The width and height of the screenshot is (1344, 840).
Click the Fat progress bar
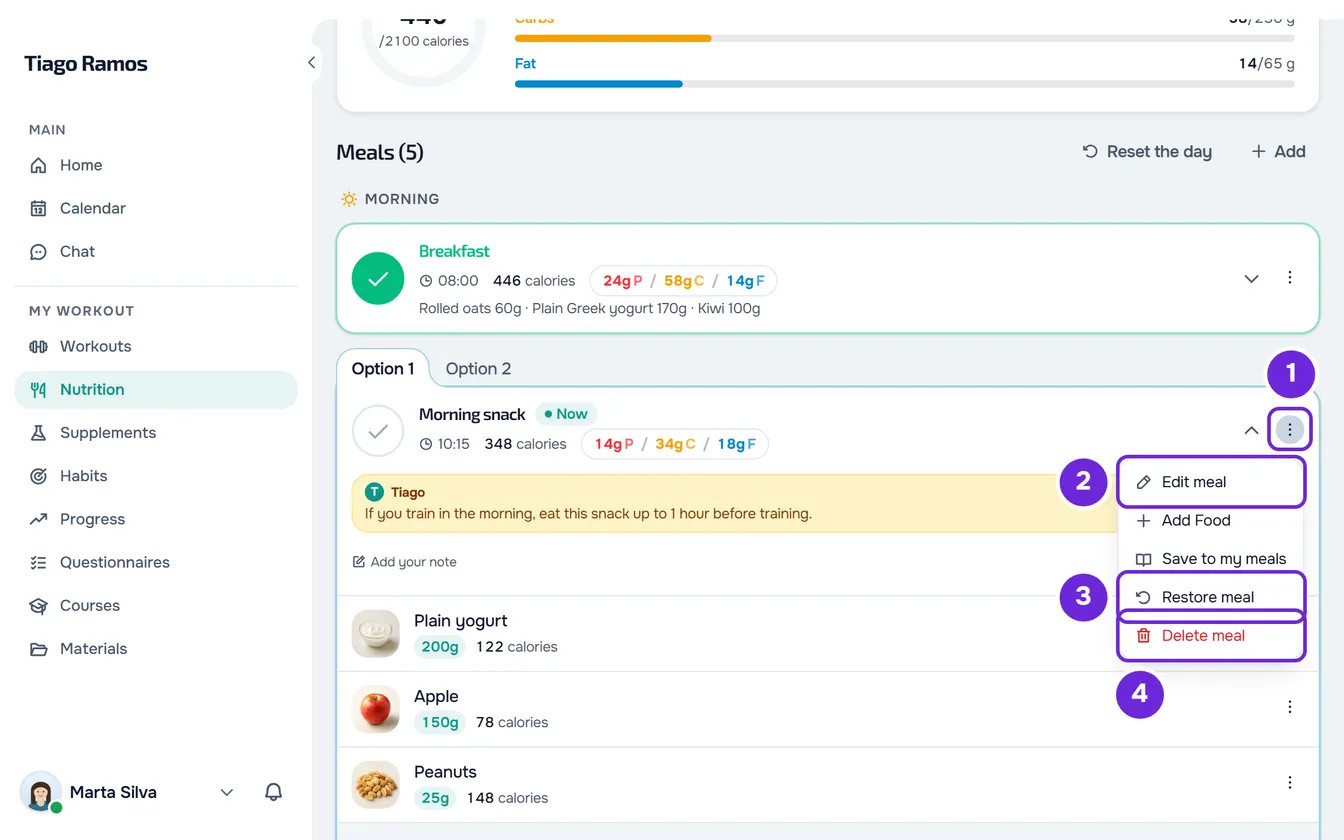[x=904, y=84]
